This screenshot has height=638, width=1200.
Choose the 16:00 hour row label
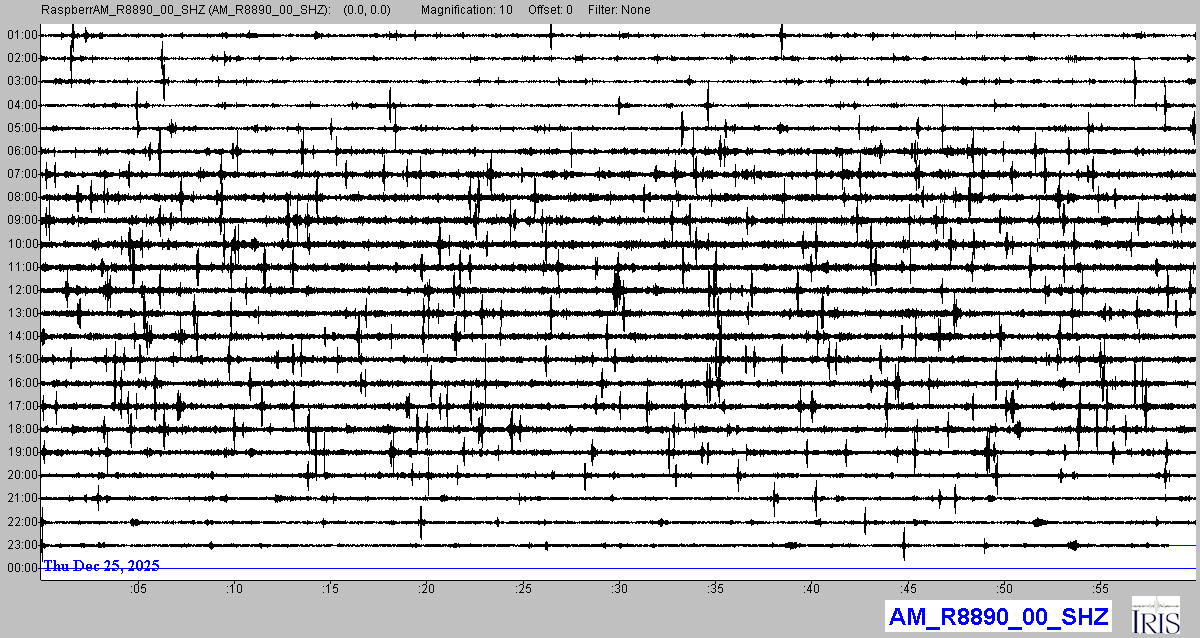point(22,383)
